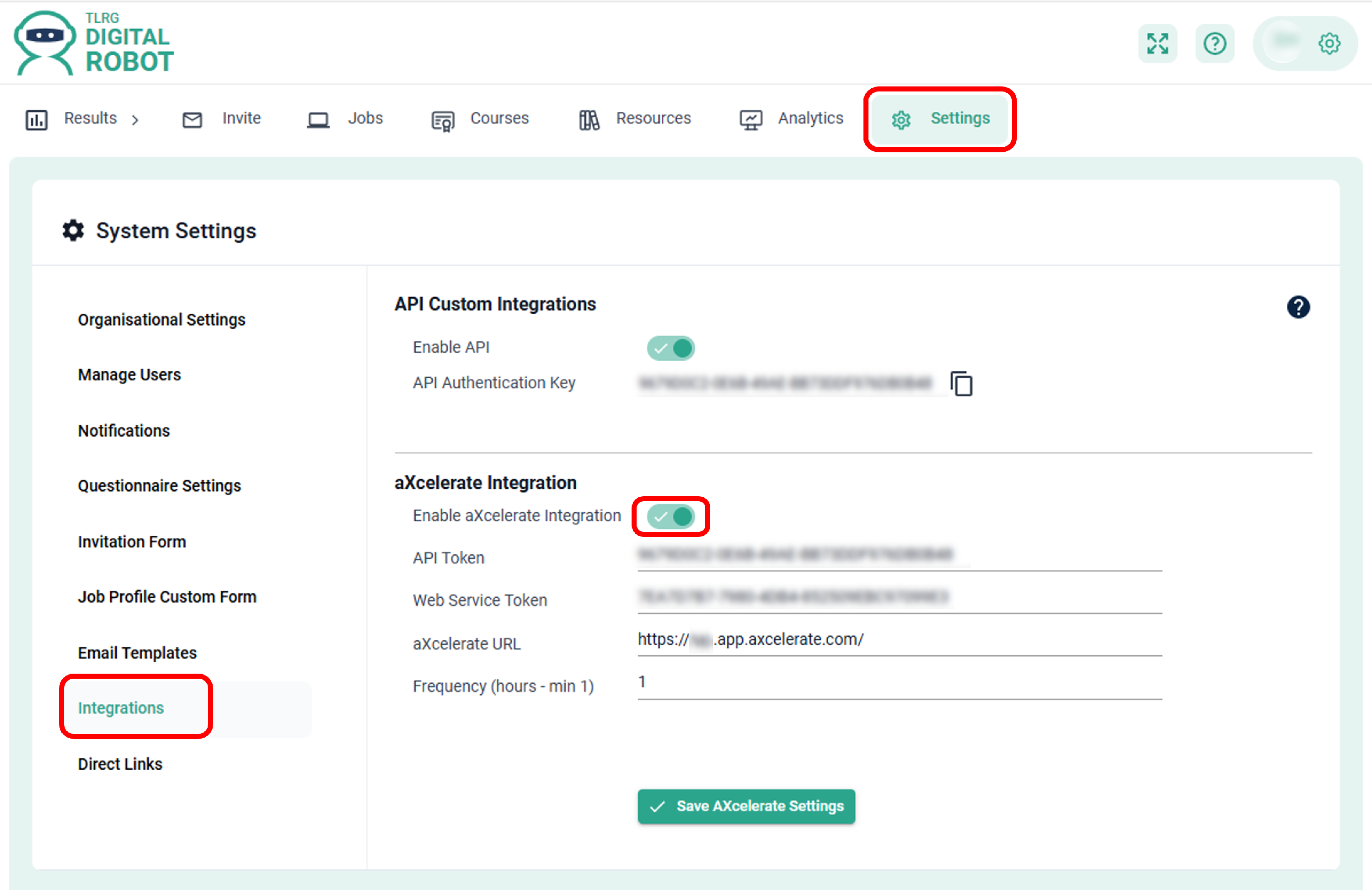Click the Jobs laptop icon
This screenshot has height=890, width=1372.
pyautogui.click(x=318, y=120)
